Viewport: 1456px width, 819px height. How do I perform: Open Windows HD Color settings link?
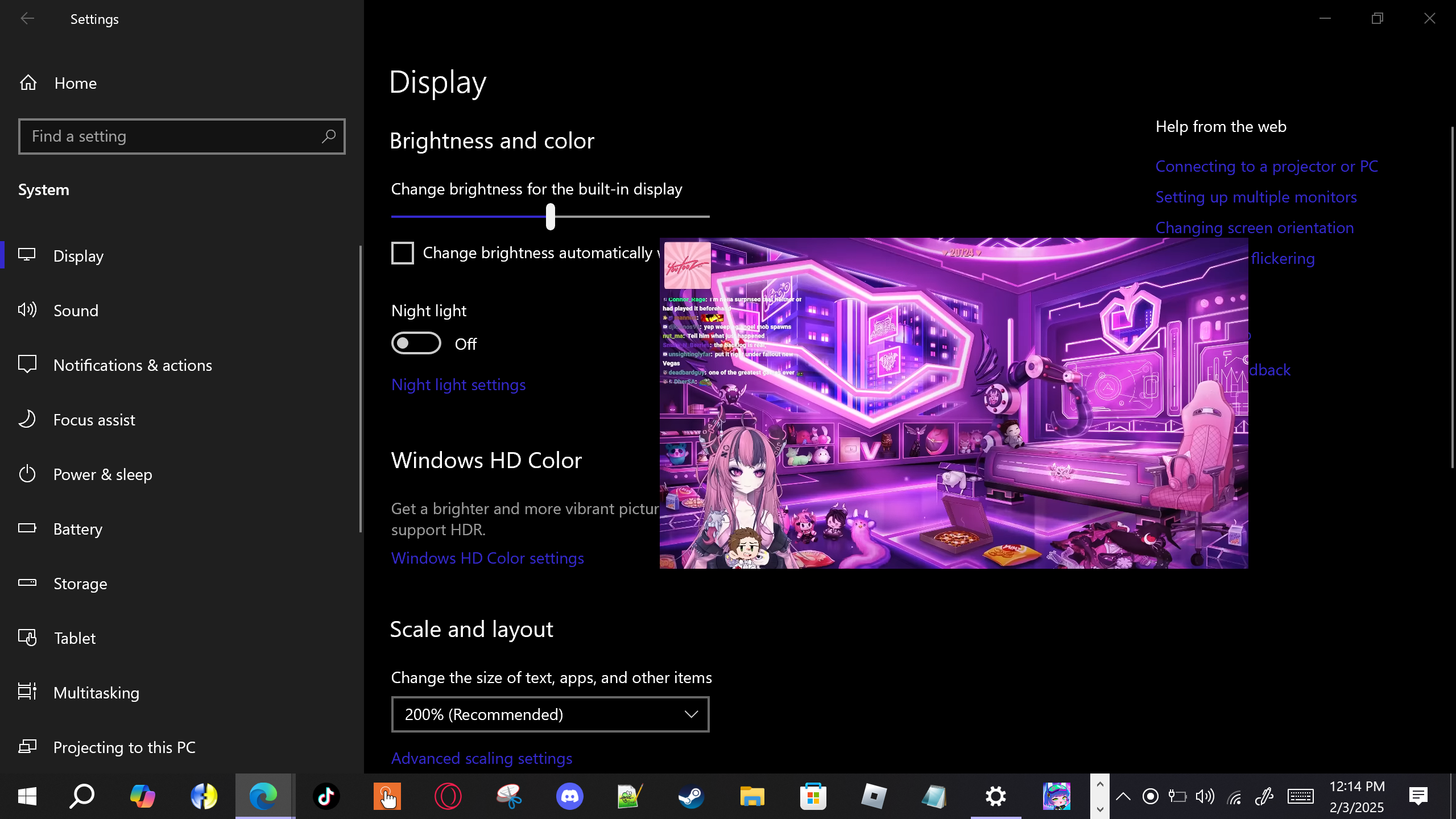tap(487, 559)
